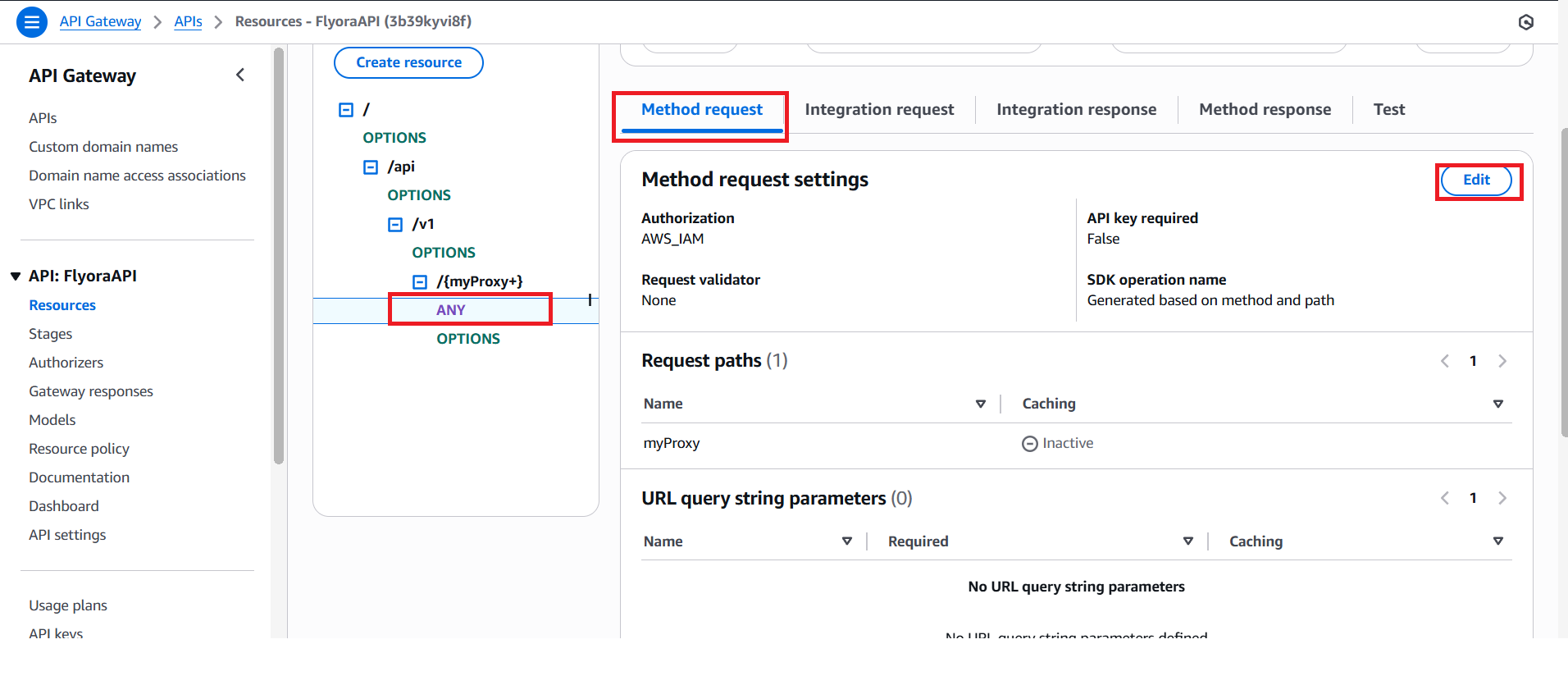Image resolution: width=1568 pixels, height=676 pixels.
Task: Click the APIs breadcrumb link
Action: pos(188,22)
